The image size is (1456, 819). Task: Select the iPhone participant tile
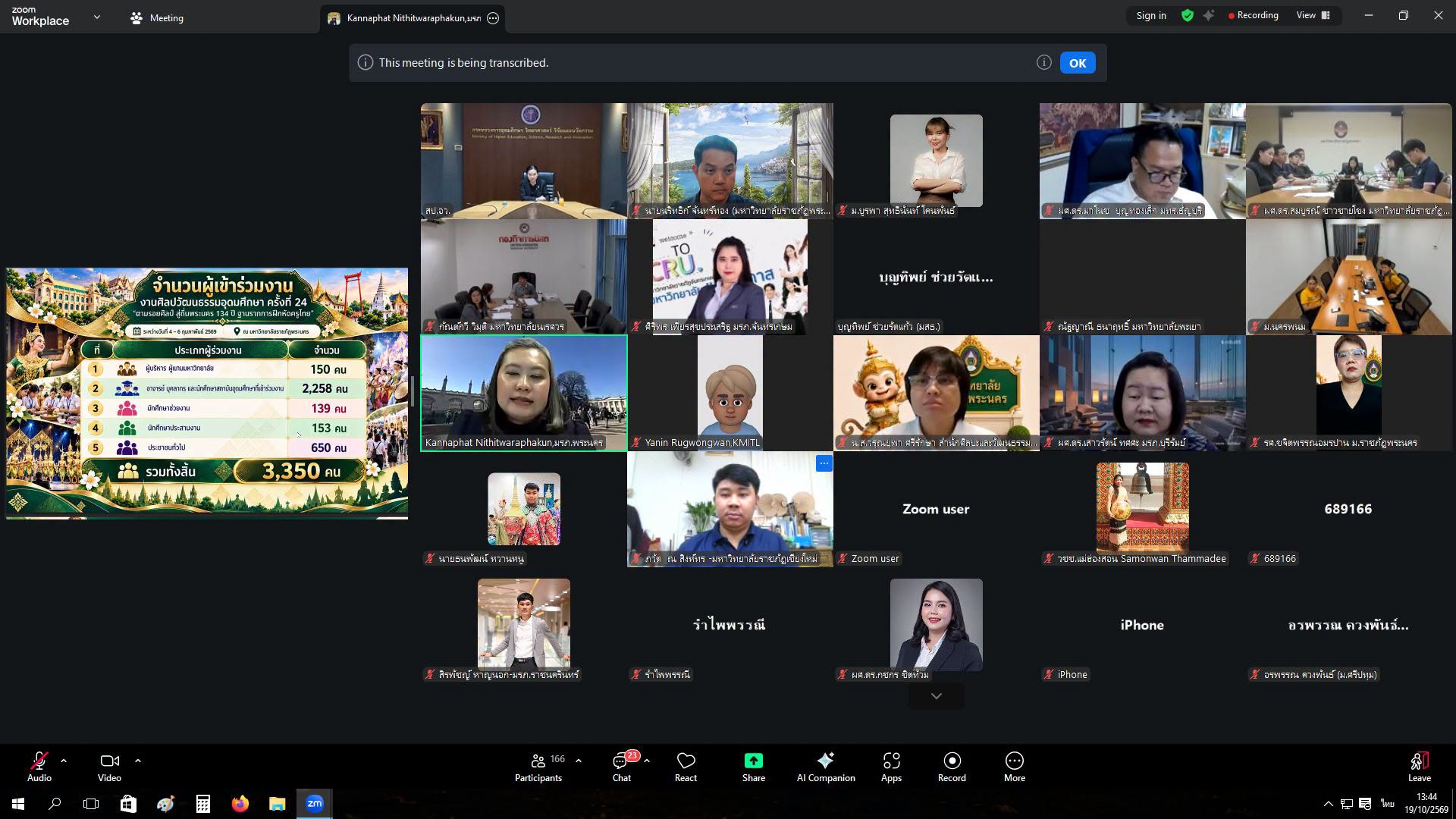pos(1143,625)
